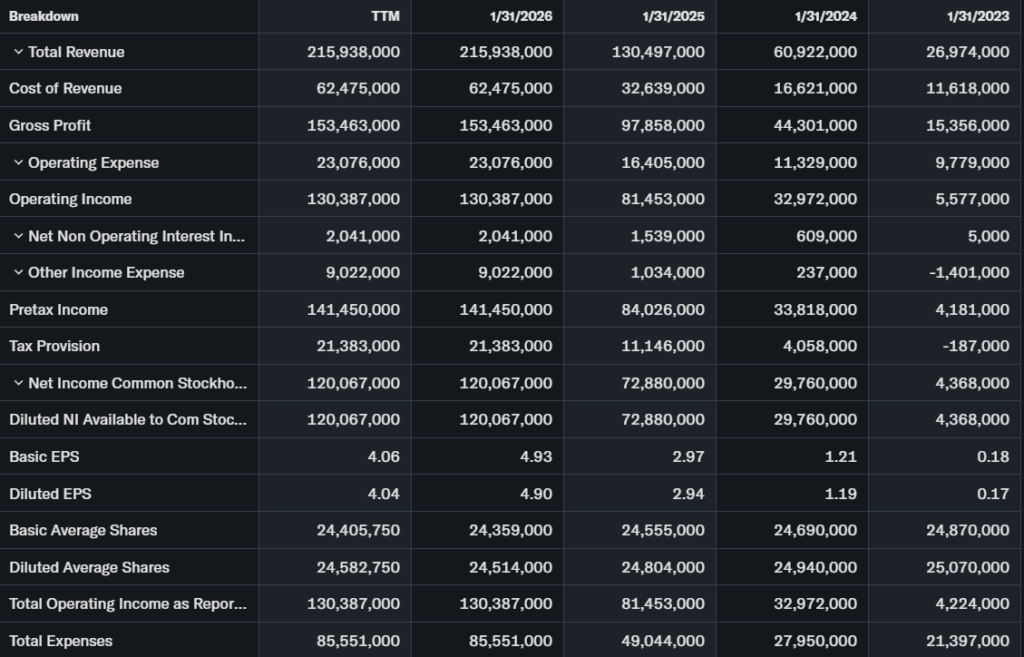Select the Tax Provision row label
Image resolution: width=1024 pixels, height=657 pixels.
pos(54,346)
